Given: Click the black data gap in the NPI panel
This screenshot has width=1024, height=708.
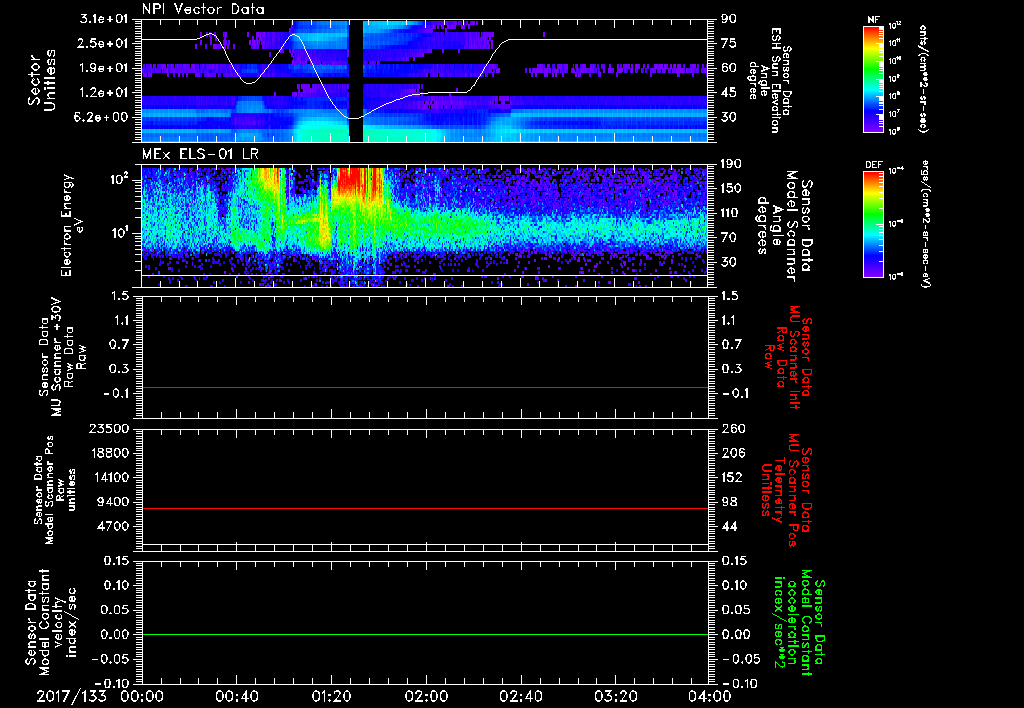Looking at the screenshot, I should click(356, 80).
